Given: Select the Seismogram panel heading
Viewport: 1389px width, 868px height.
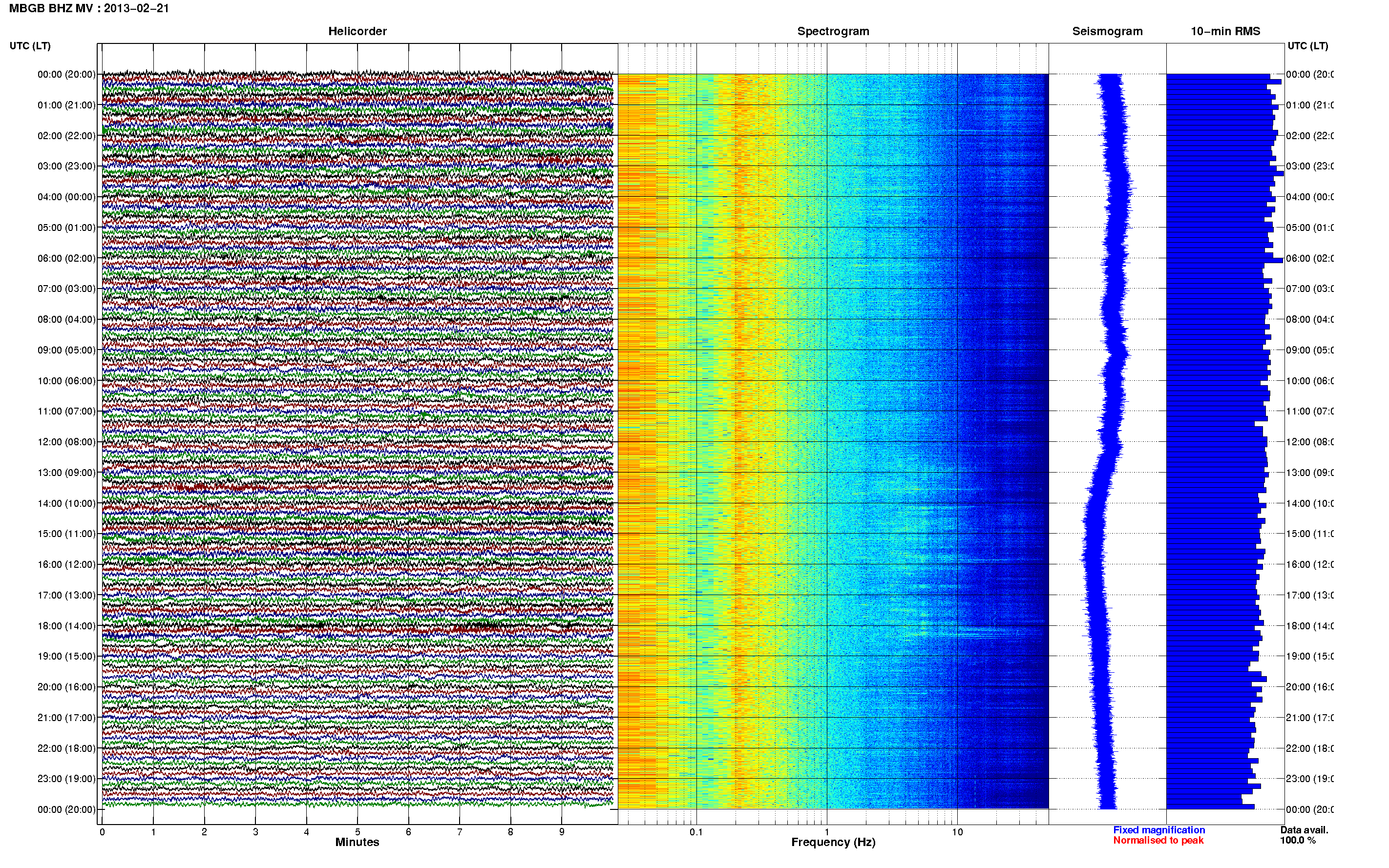Looking at the screenshot, I should (1107, 31).
